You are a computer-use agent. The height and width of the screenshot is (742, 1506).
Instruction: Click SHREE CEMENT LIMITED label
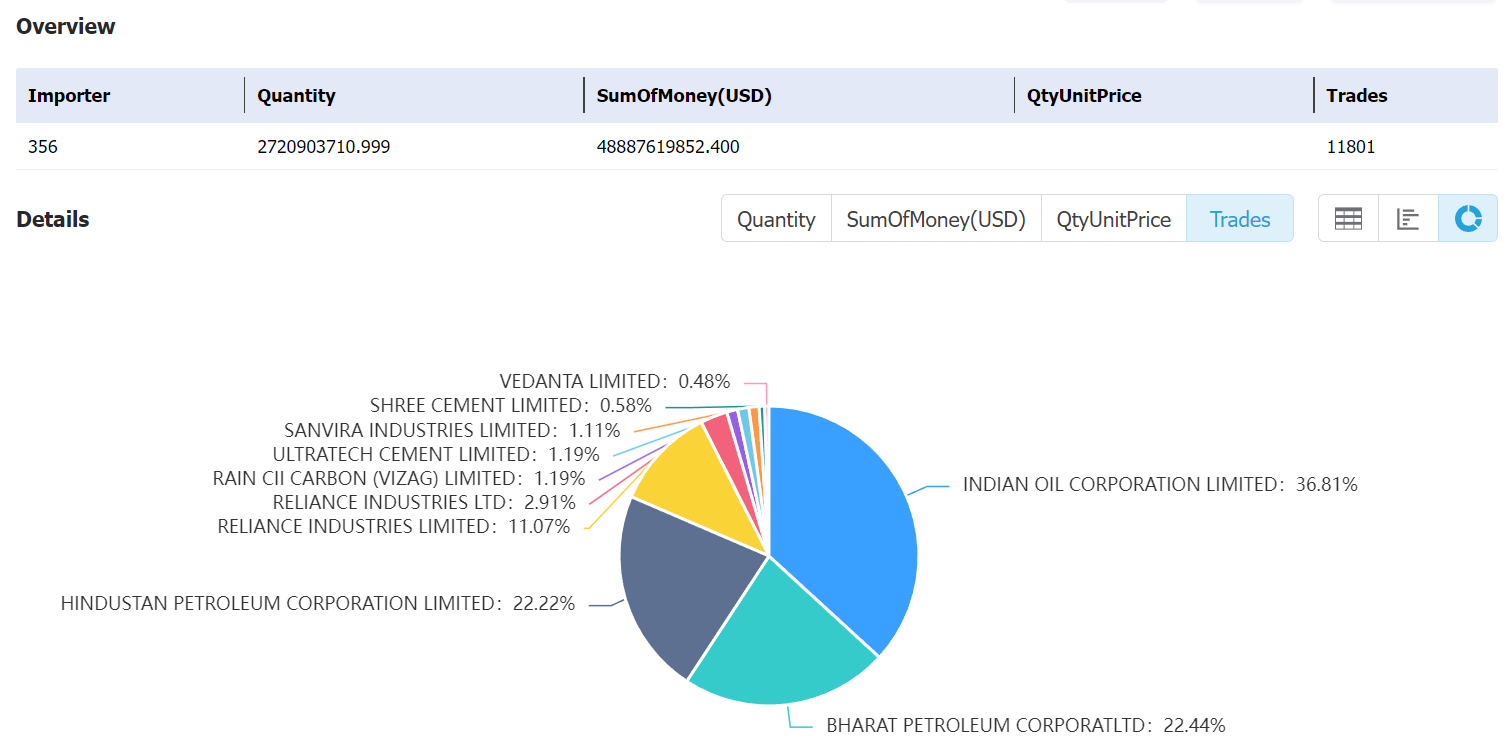pyautogui.click(x=511, y=406)
